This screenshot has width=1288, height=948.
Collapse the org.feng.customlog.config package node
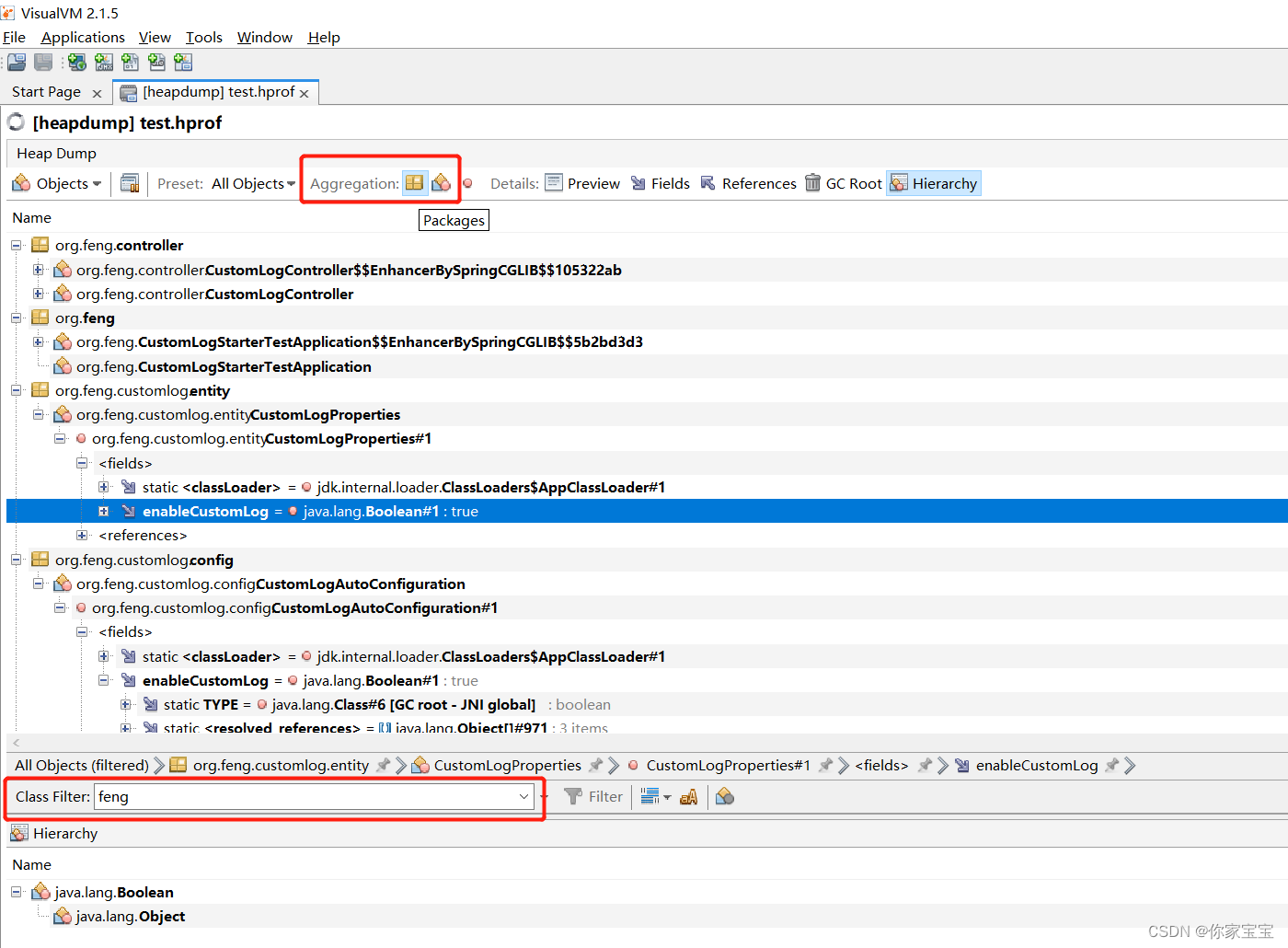tap(17, 560)
